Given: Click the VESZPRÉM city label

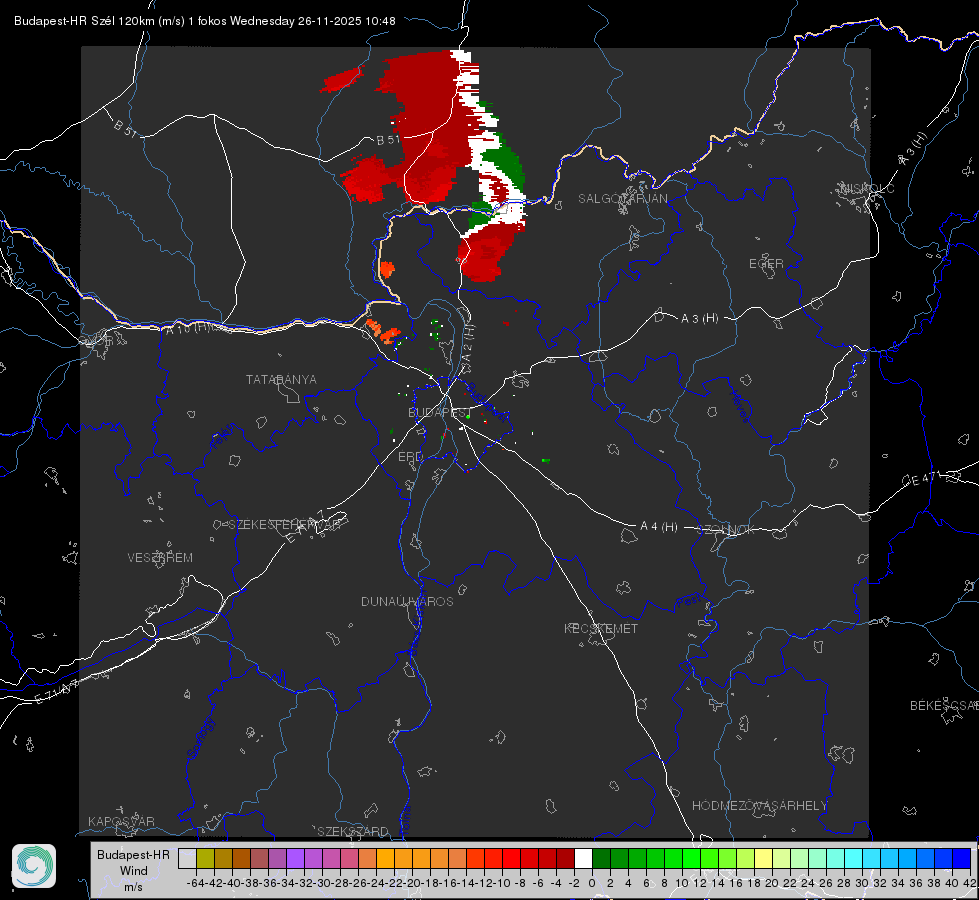Looking at the screenshot, I should point(160,558).
